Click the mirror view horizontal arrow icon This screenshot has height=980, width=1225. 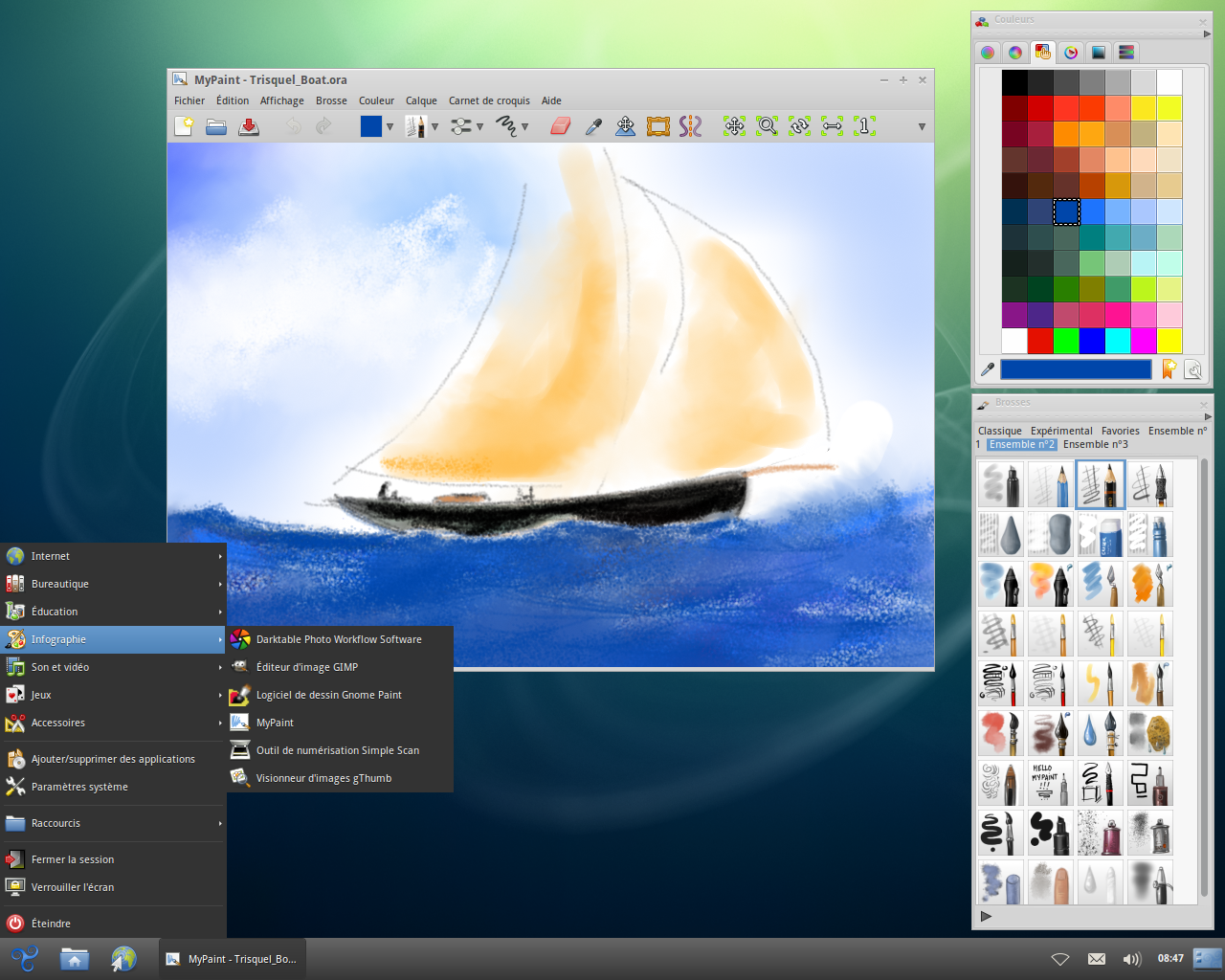pyautogui.click(x=833, y=126)
